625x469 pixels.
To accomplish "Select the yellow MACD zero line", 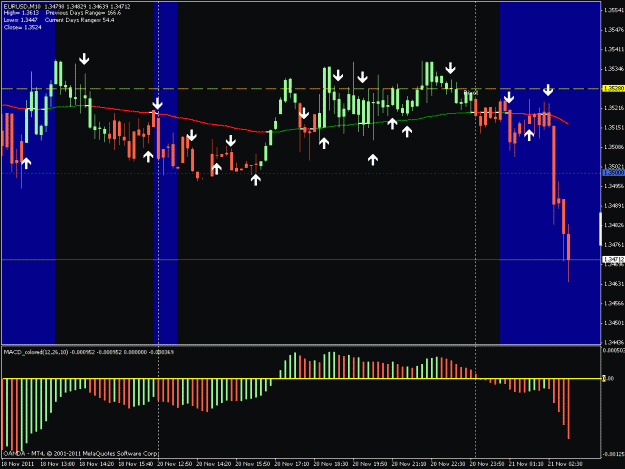I will (301, 379).
